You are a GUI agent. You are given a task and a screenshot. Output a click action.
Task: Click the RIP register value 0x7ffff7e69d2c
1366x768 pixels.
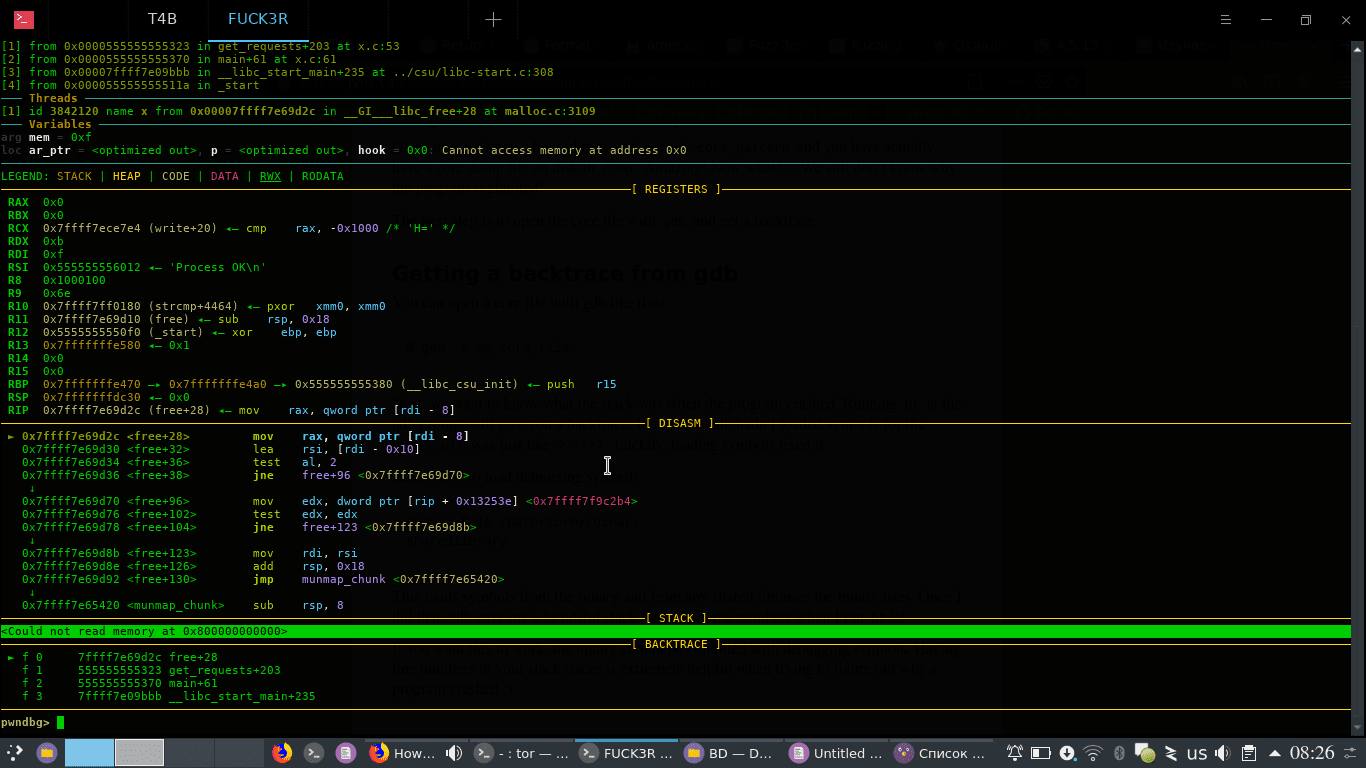tap(92, 410)
